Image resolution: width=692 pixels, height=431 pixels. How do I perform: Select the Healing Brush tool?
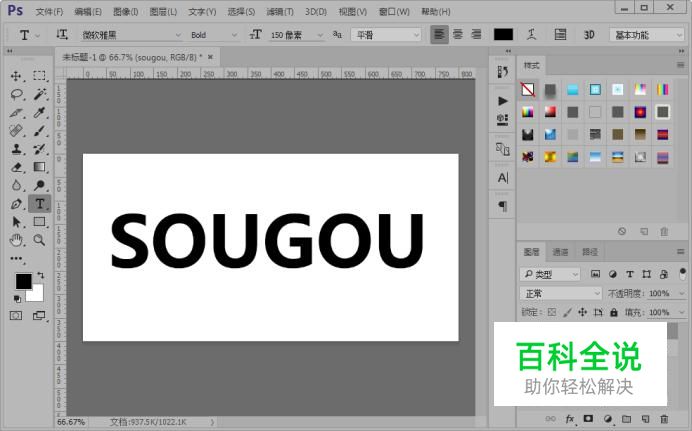(x=16, y=131)
